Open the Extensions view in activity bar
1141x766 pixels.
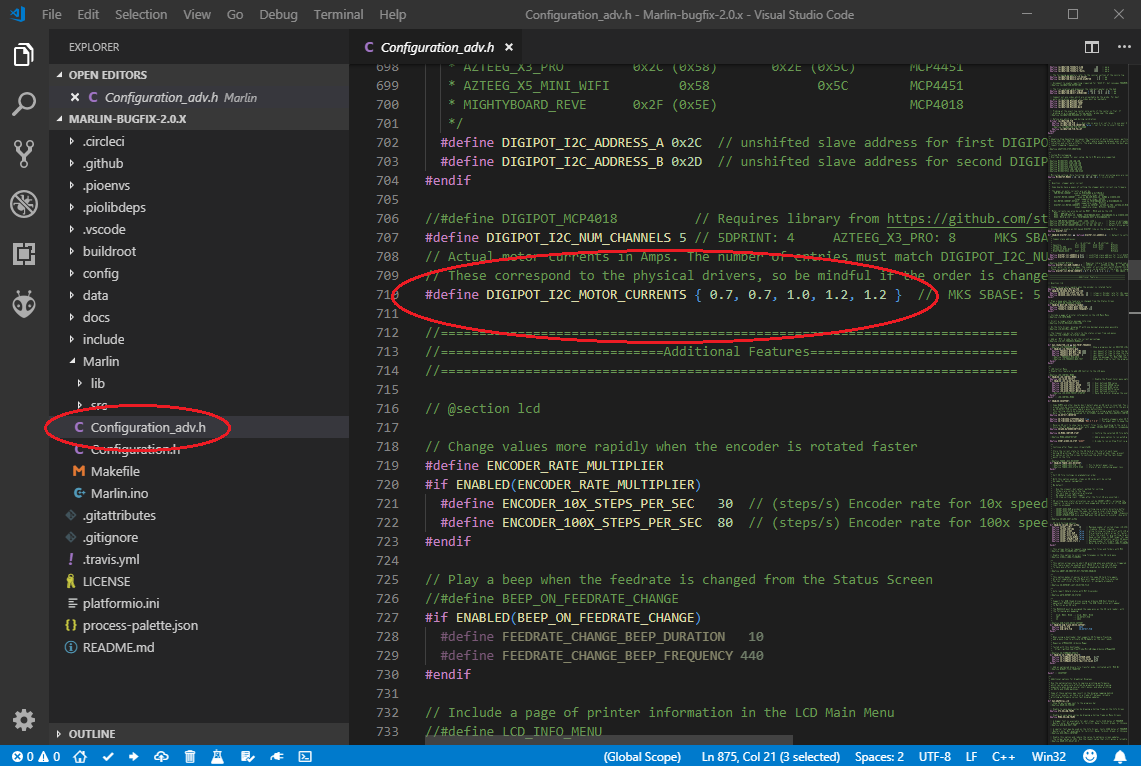(x=23, y=254)
